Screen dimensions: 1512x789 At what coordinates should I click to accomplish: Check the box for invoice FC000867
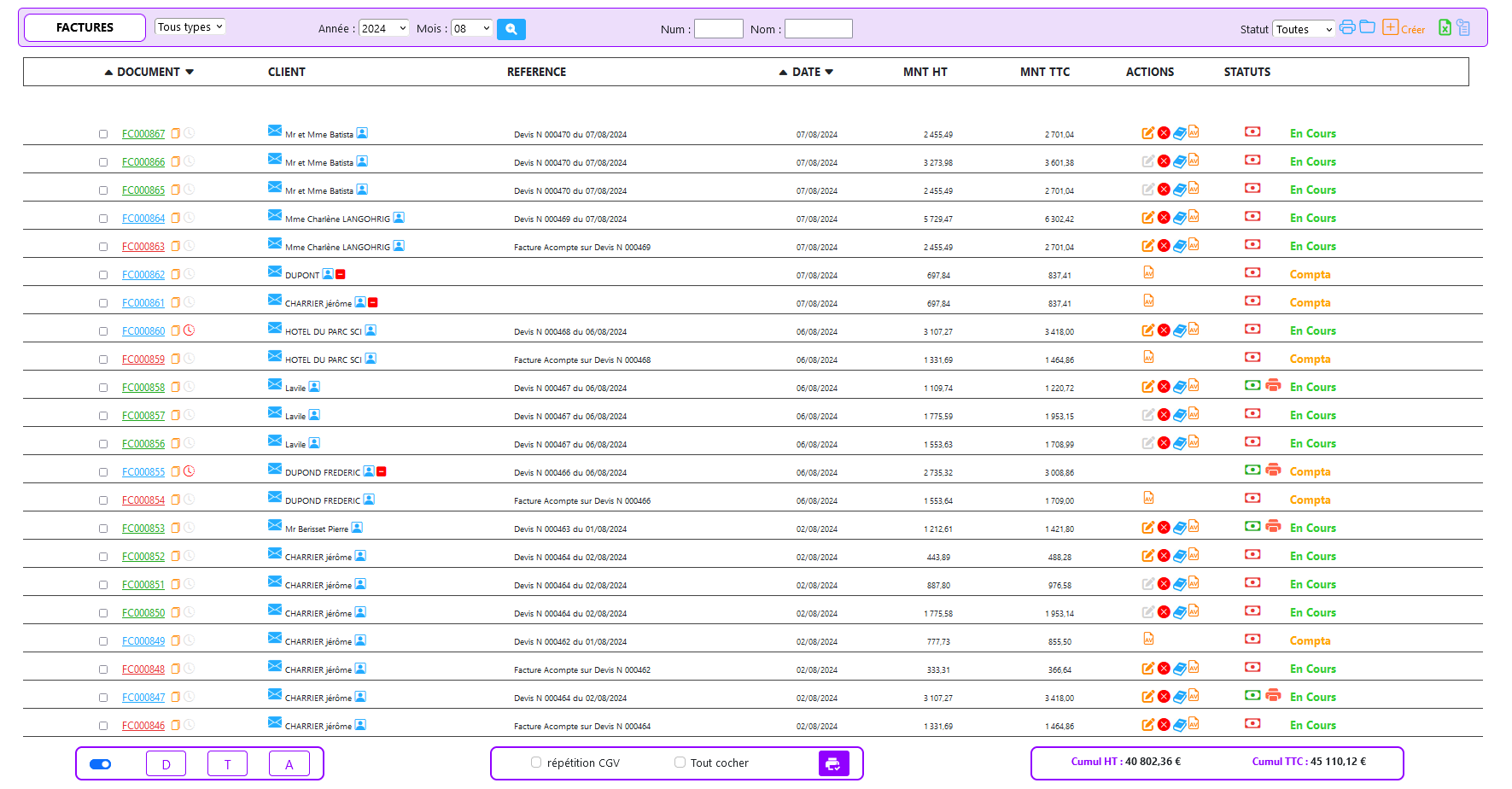tap(103, 134)
